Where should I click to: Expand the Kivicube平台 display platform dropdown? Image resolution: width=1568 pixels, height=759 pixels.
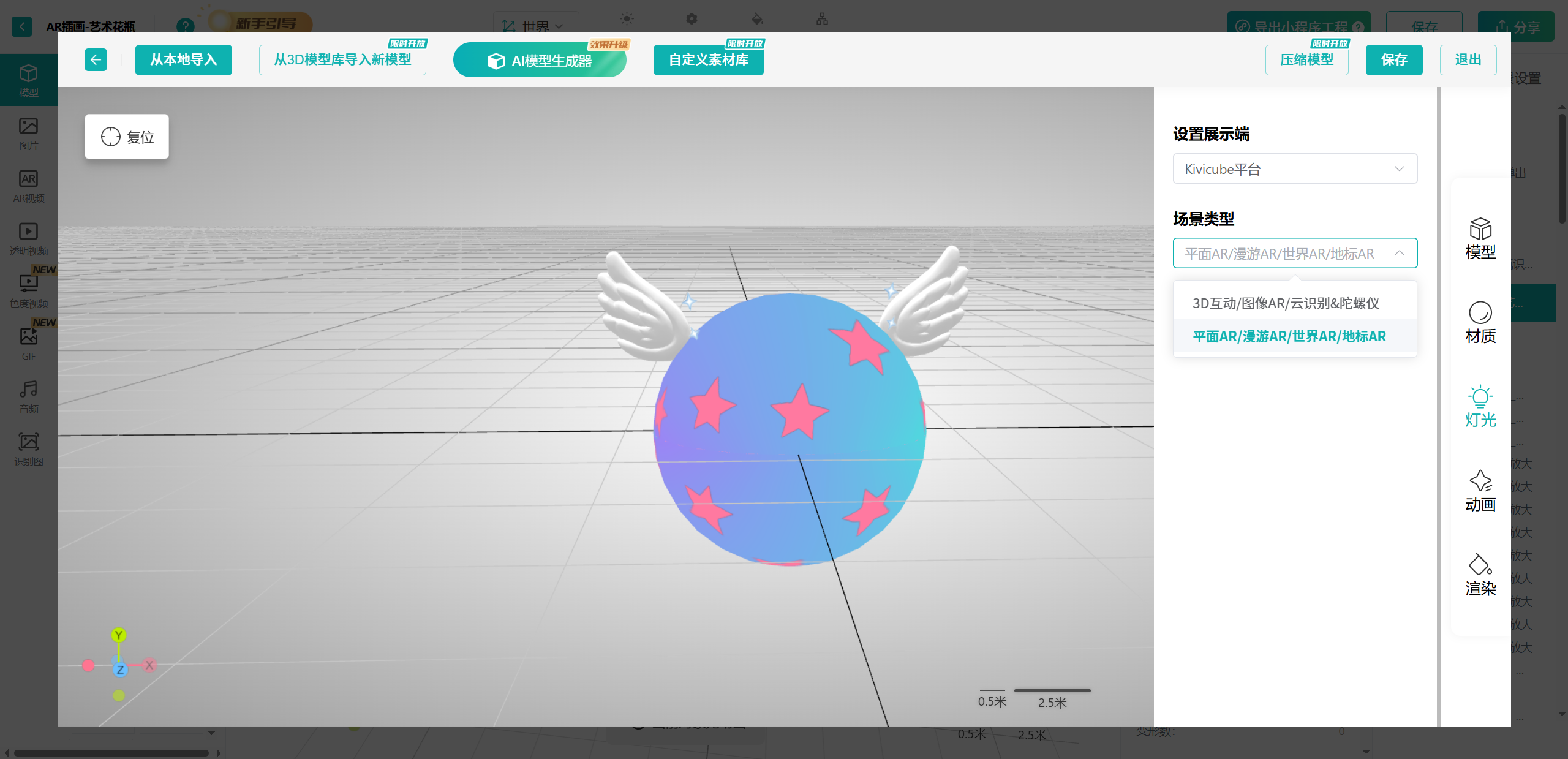click(1294, 169)
